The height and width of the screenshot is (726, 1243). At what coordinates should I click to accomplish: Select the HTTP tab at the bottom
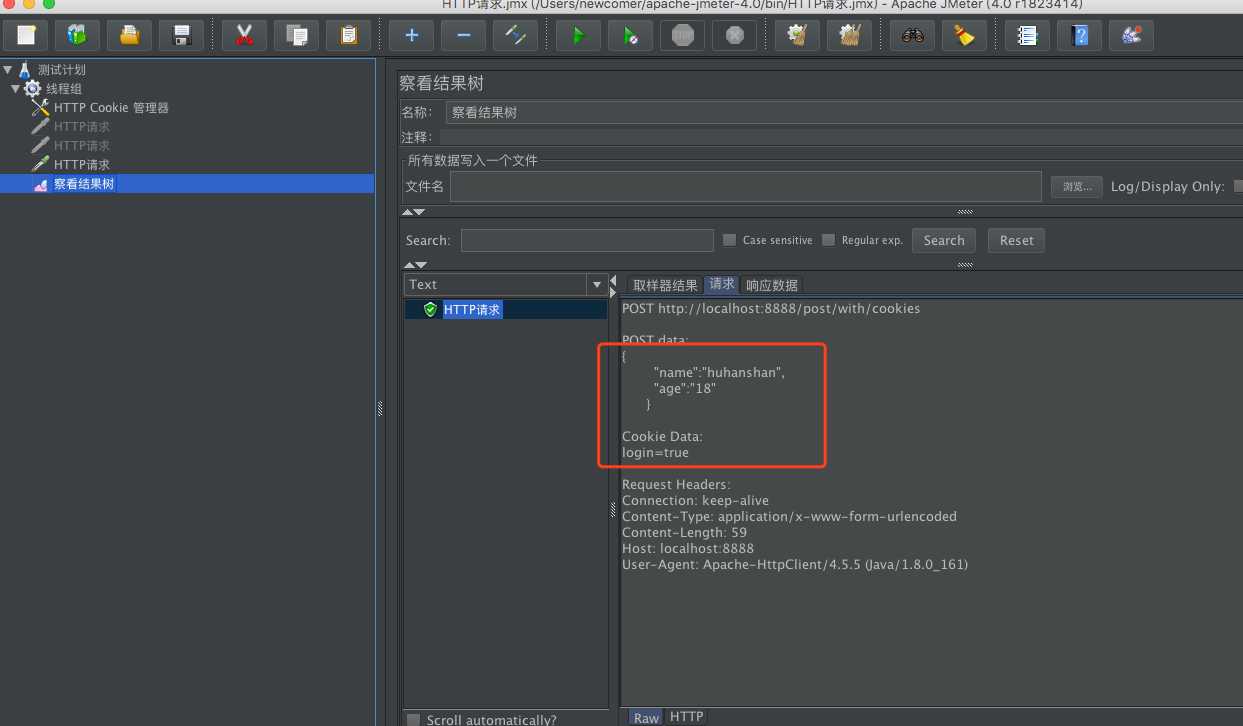click(686, 717)
